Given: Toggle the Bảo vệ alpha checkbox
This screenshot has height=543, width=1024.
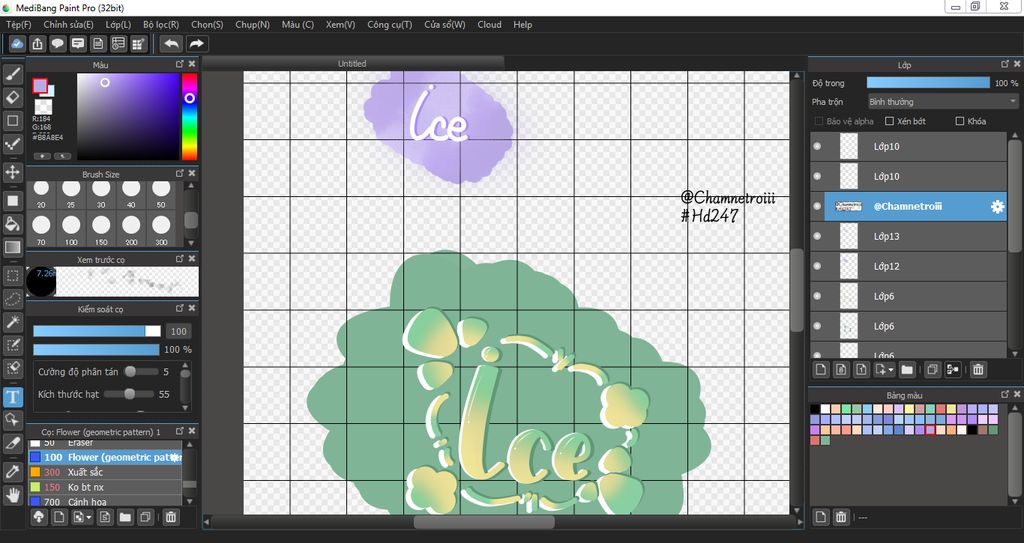Looking at the screenshot, I should point(819,121).
